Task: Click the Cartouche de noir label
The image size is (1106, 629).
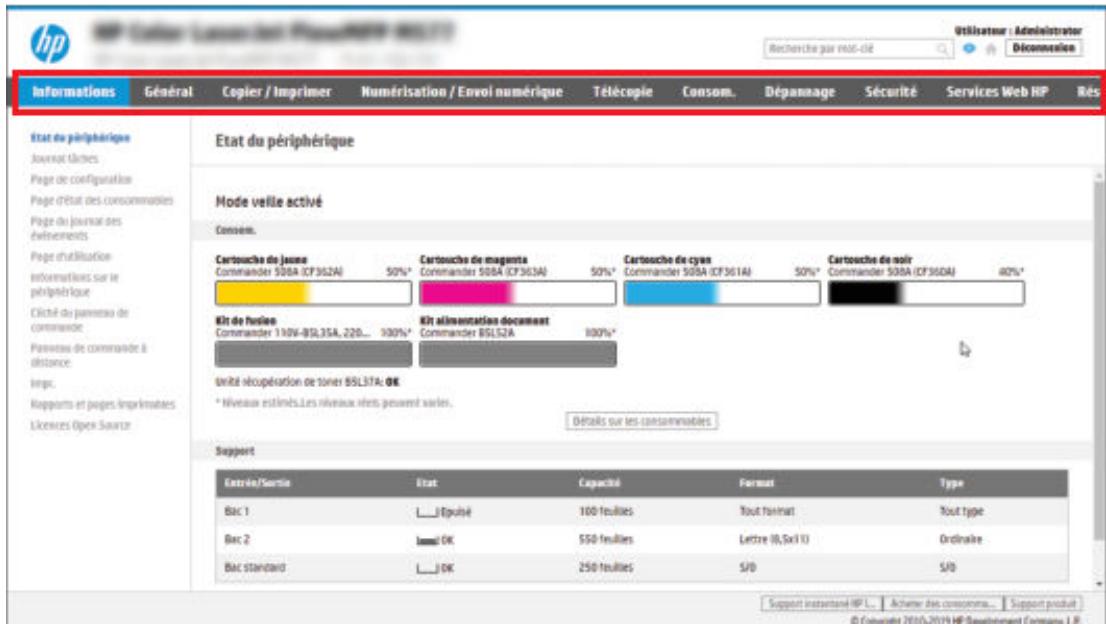Action: click(870, 259)
